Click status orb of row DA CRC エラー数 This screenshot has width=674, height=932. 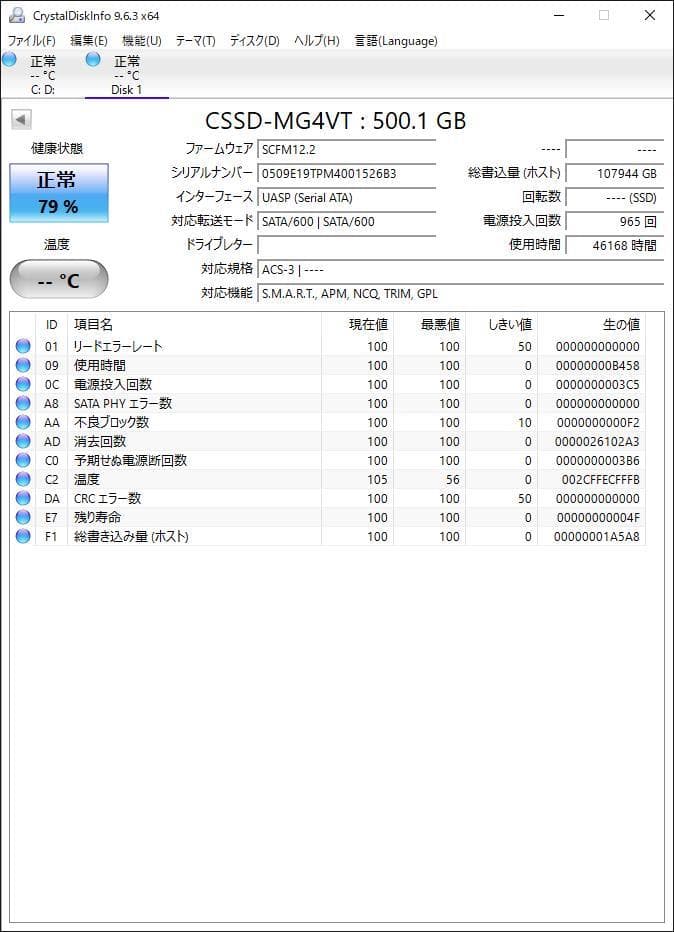[x=23, y=498]
